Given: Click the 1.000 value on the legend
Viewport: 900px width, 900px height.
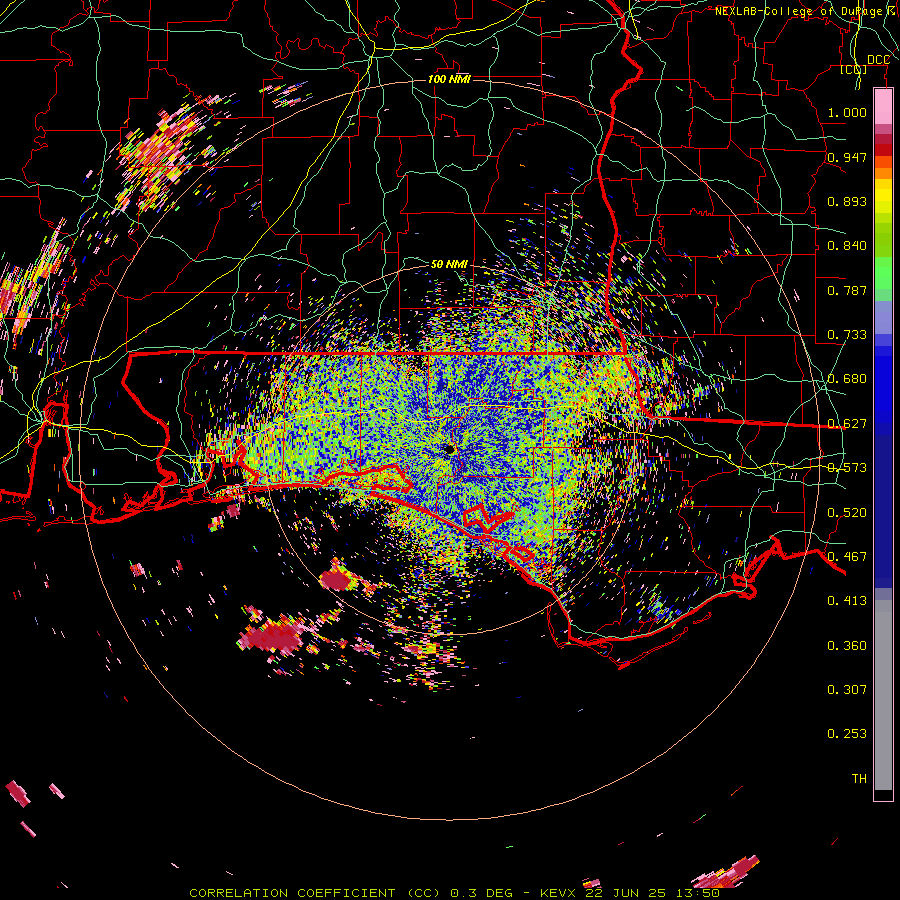Looking at the screenshot, I should [847, 112].
